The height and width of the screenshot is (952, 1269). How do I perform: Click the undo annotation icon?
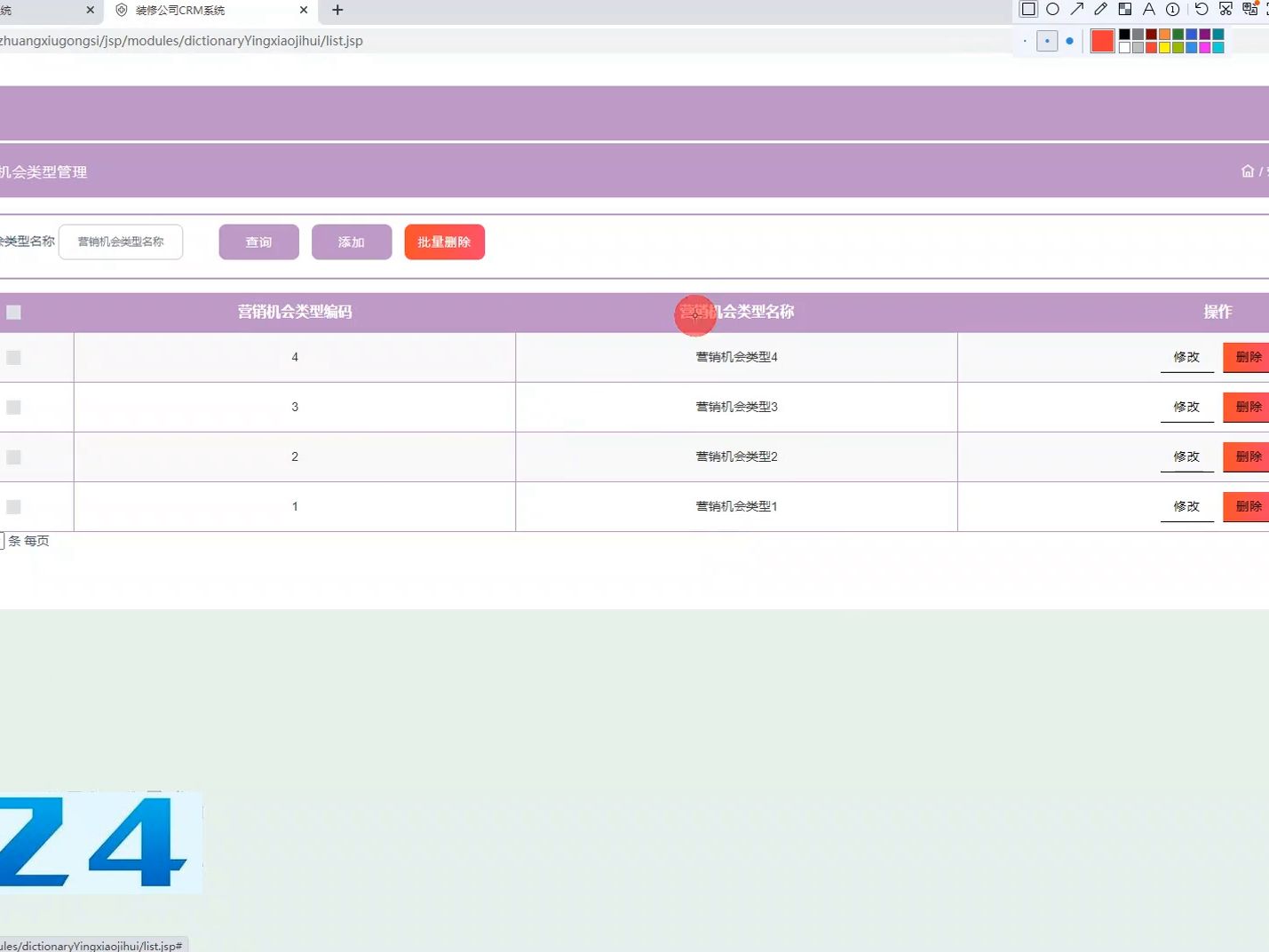[x=1202, y=9]
